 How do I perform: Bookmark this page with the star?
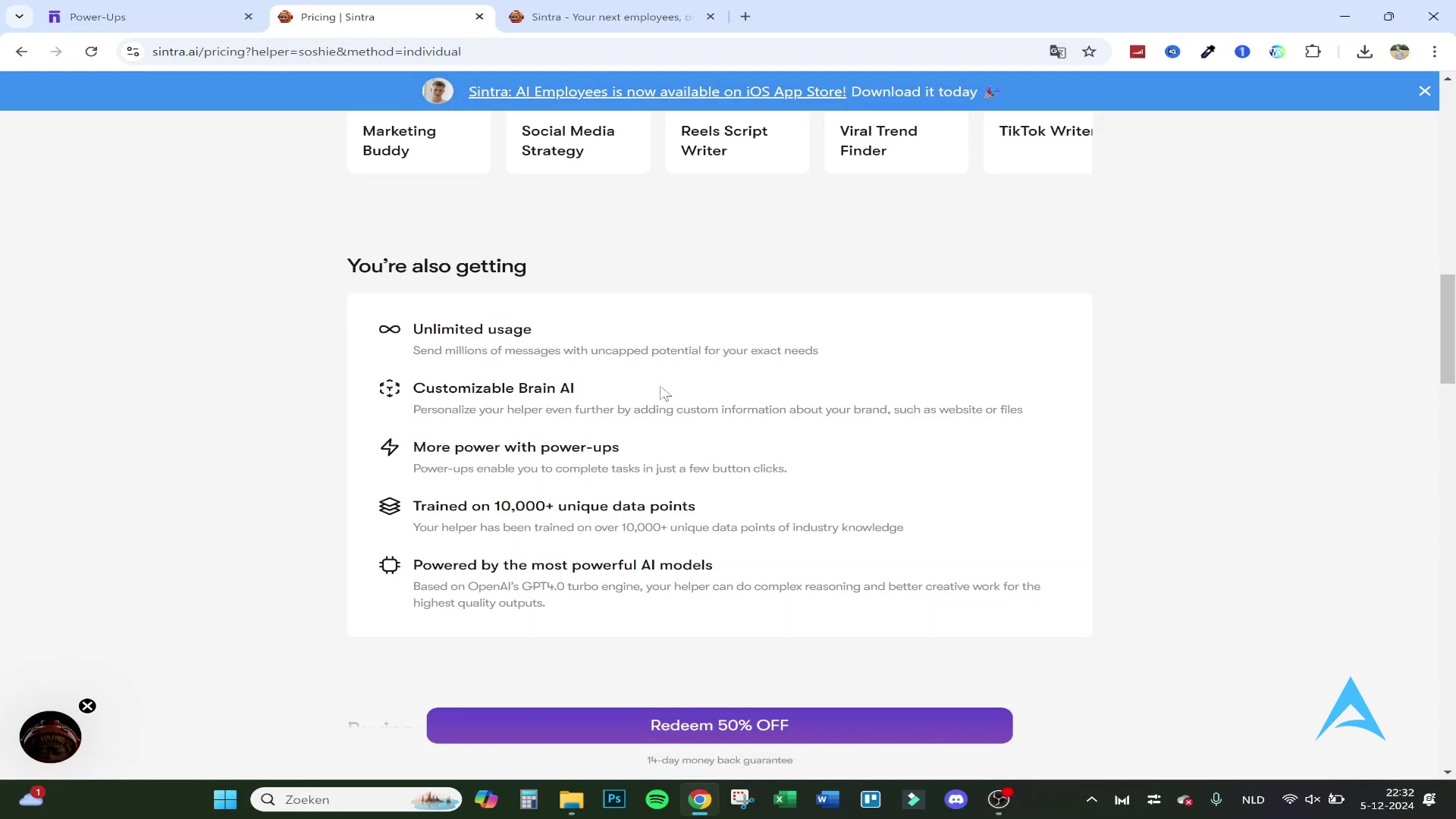tap(1090, 52)
